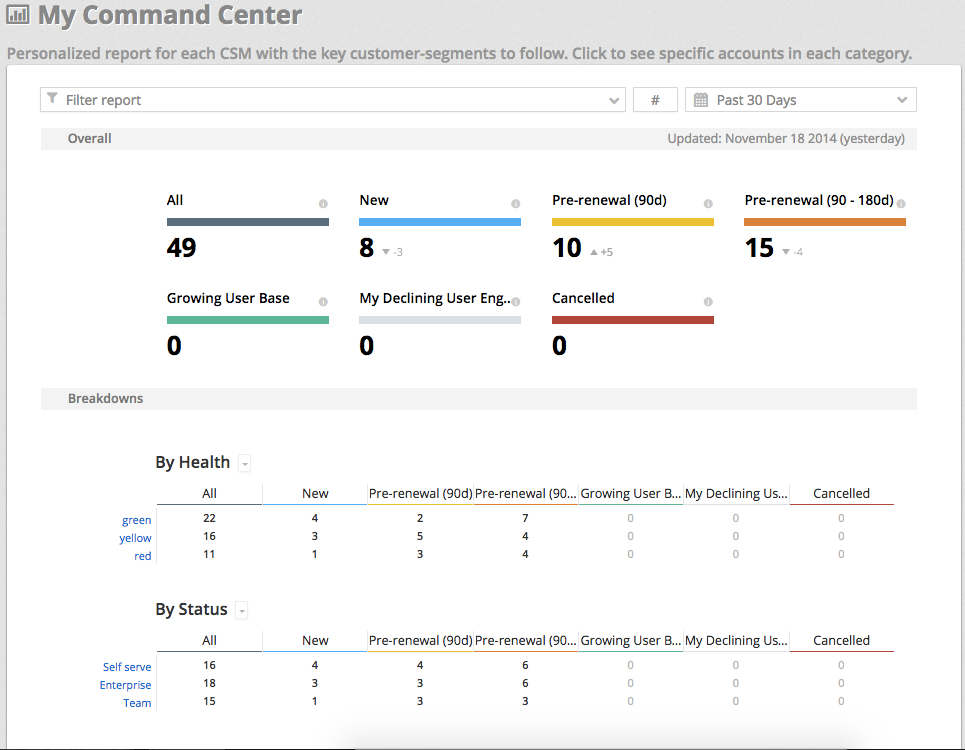Open the Team status accounts
The width and height of the screenshot is (965, 750).
pyautogui.click(x=137, y=703)
